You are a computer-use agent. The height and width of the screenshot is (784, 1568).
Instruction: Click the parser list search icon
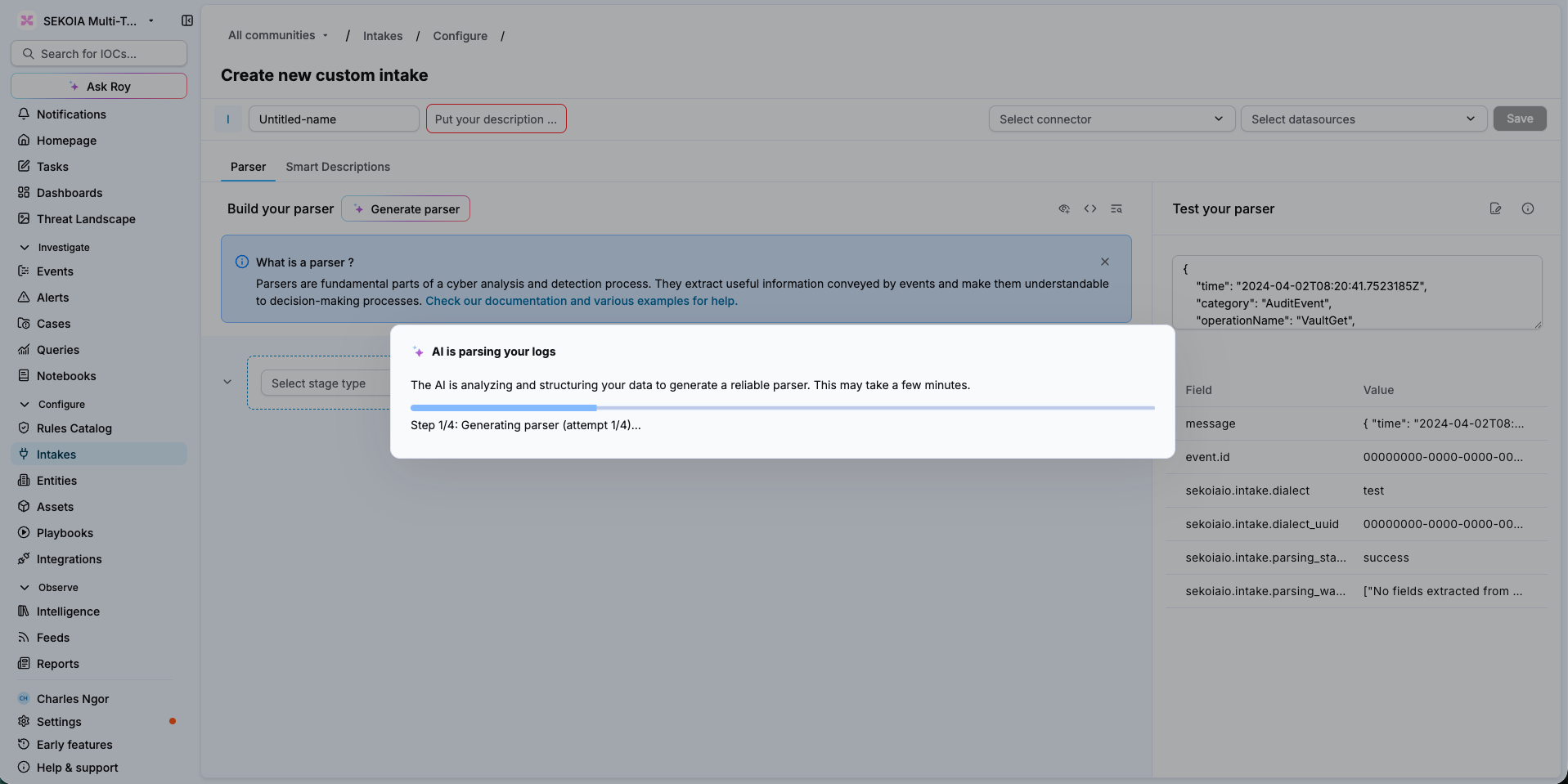coord(1116,208)
